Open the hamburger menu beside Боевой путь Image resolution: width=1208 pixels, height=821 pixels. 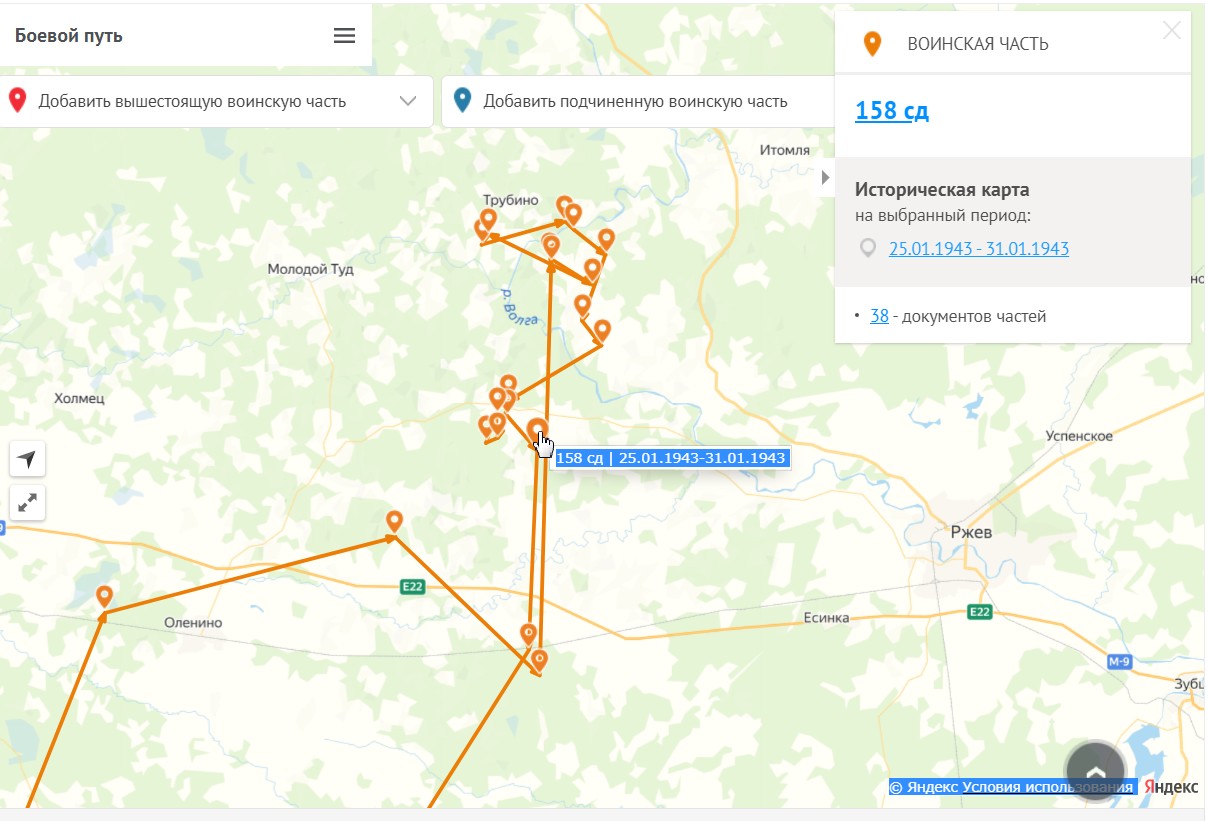point(344,36)
